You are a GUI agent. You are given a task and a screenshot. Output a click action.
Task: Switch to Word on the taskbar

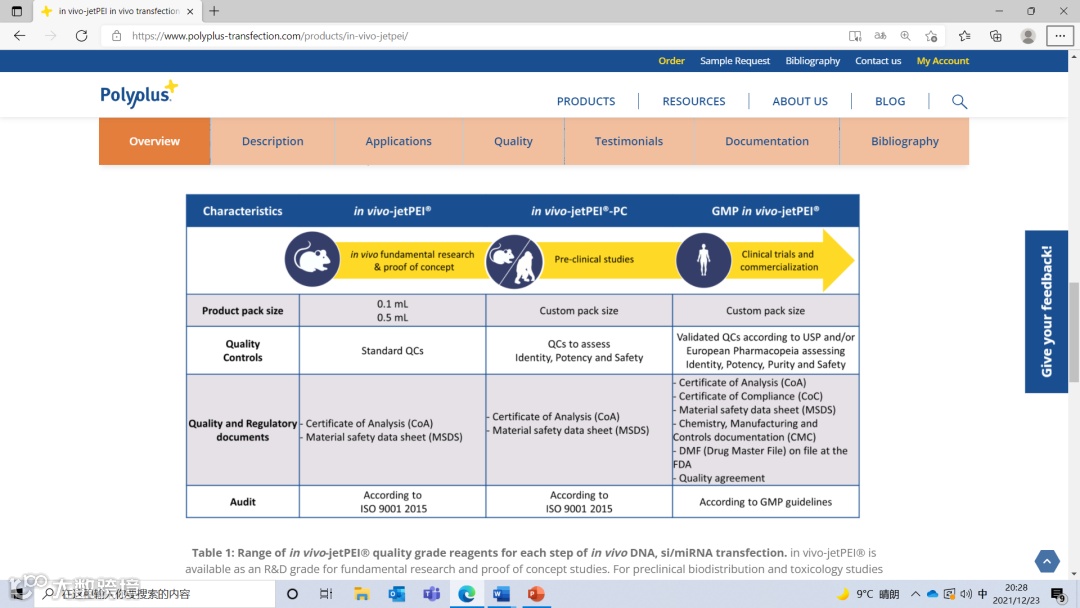tap(501, 594)
